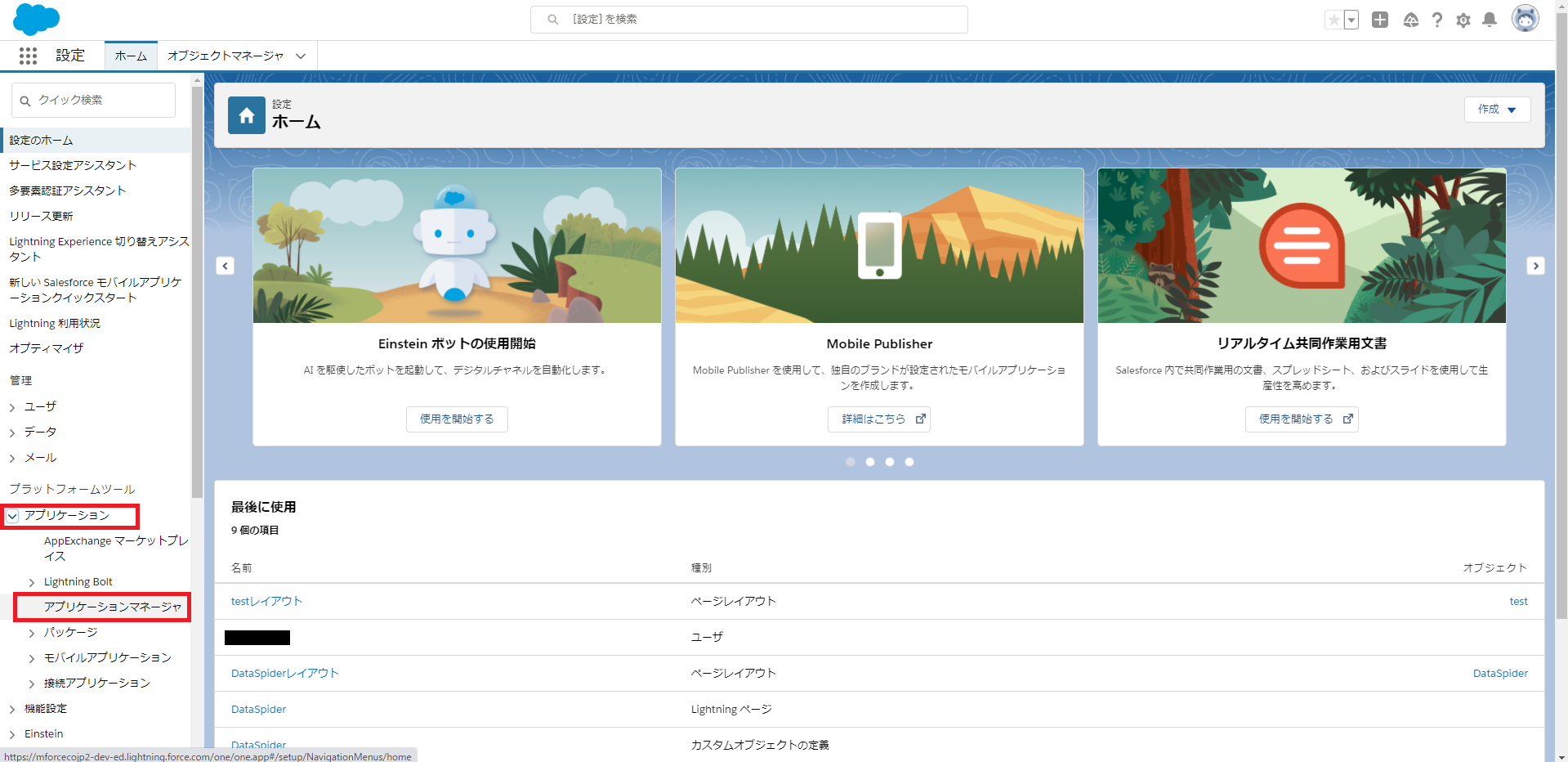Screen dimensions: 1568x762
Task: Focus the quick find search field
Action: click(94, 101)
